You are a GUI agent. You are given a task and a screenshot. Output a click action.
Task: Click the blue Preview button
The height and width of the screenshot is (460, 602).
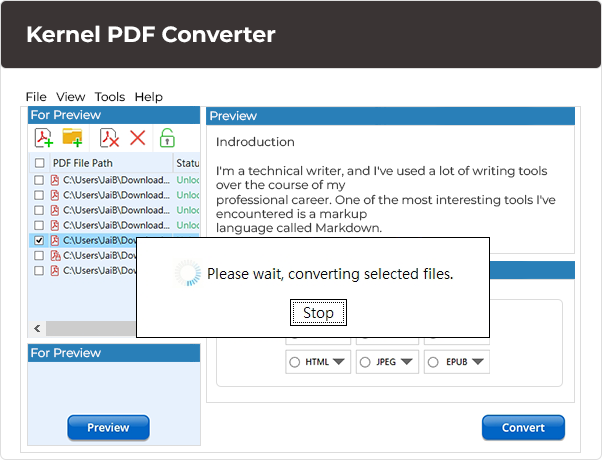pyautogui.click(x=108, y=427)
